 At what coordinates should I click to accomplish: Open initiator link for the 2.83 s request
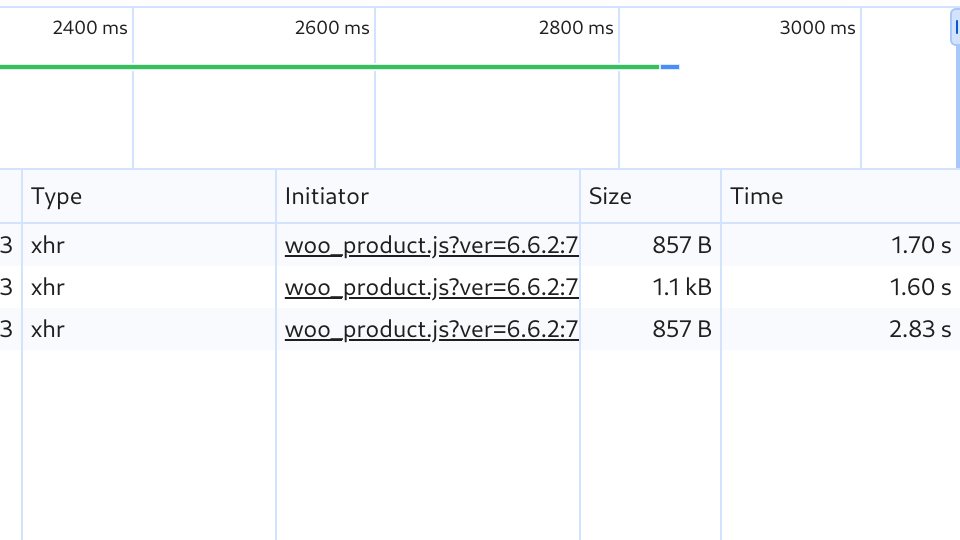pyautogui.click(x=432, y=329)
